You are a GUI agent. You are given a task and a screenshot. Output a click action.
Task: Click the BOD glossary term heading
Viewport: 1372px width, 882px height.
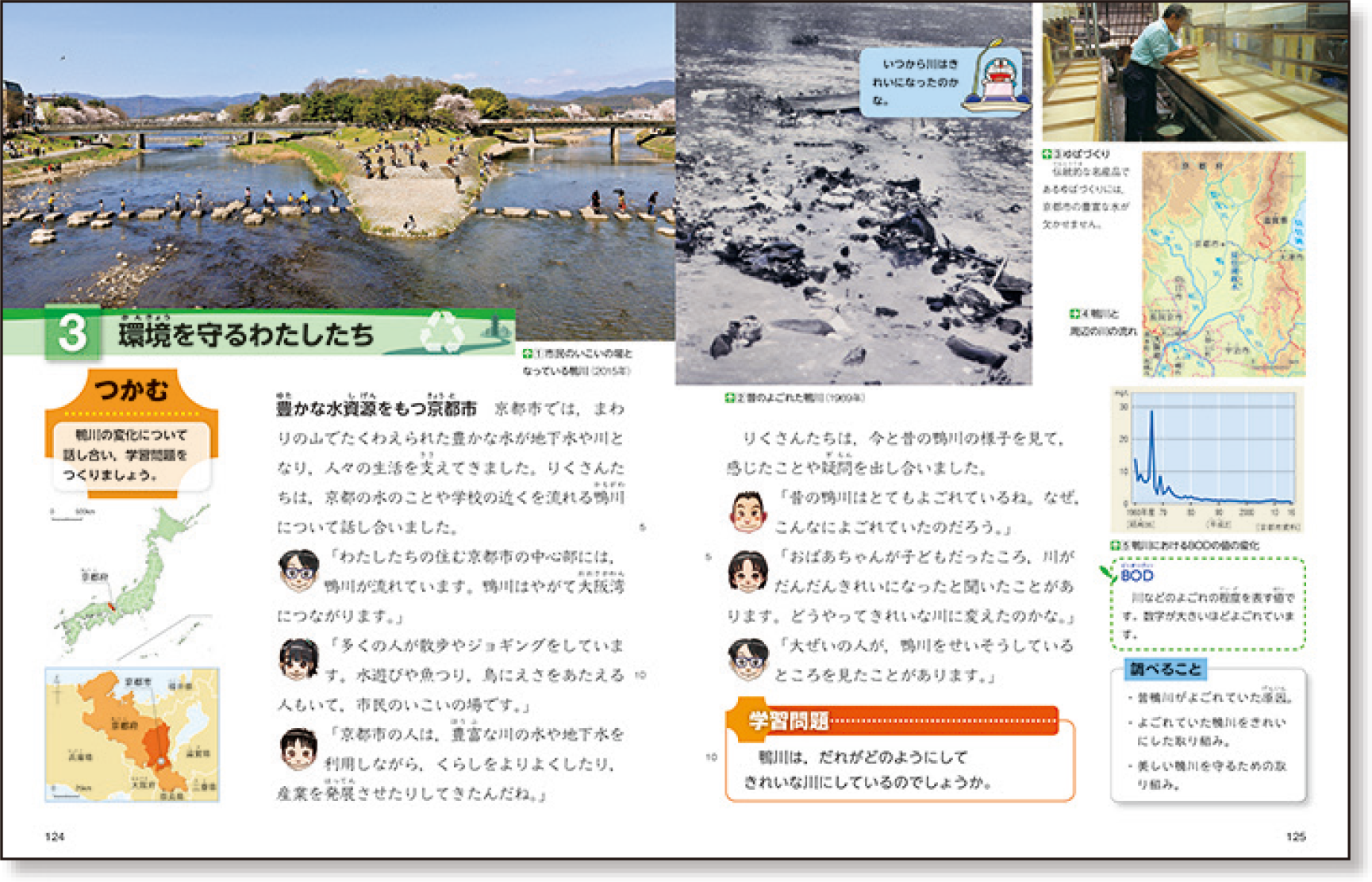coord(1137,575)
